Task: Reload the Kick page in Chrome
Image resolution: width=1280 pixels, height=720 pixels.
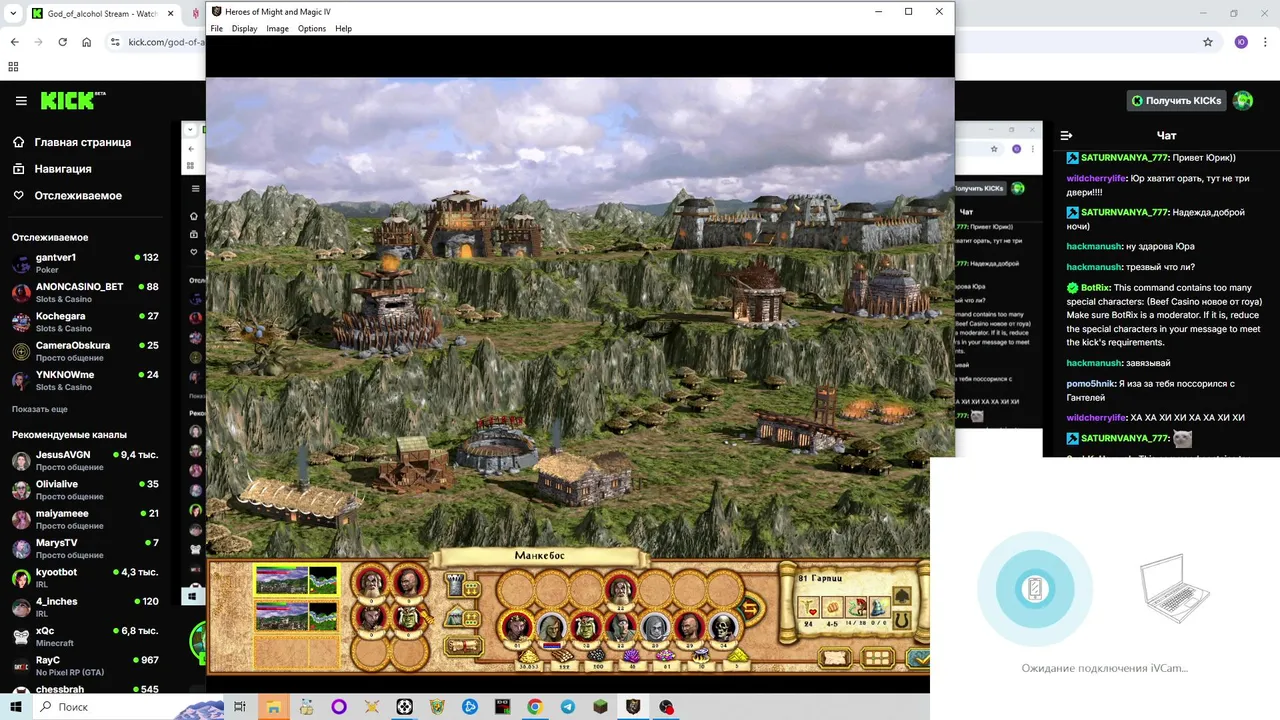Action: pyautogui.click(x=62, y=42)
